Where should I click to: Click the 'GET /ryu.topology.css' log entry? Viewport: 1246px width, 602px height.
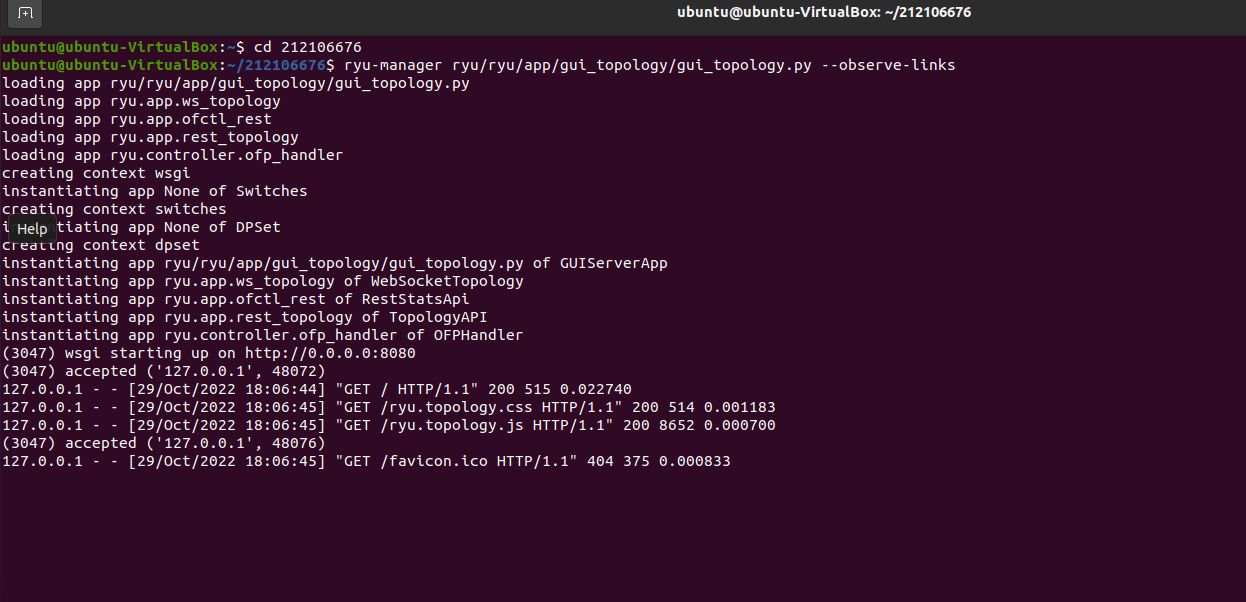389,407
